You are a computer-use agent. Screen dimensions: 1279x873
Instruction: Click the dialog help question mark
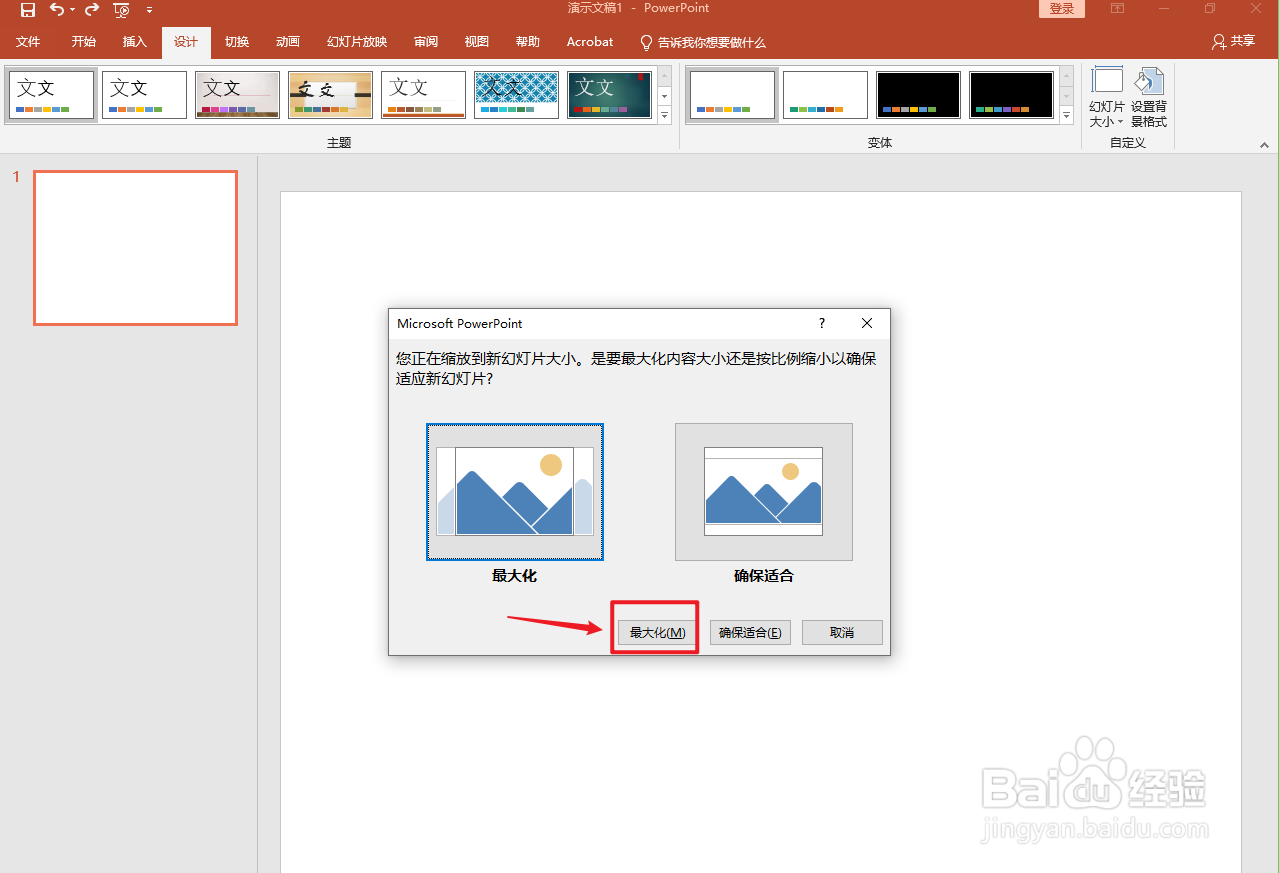(822, 323)
